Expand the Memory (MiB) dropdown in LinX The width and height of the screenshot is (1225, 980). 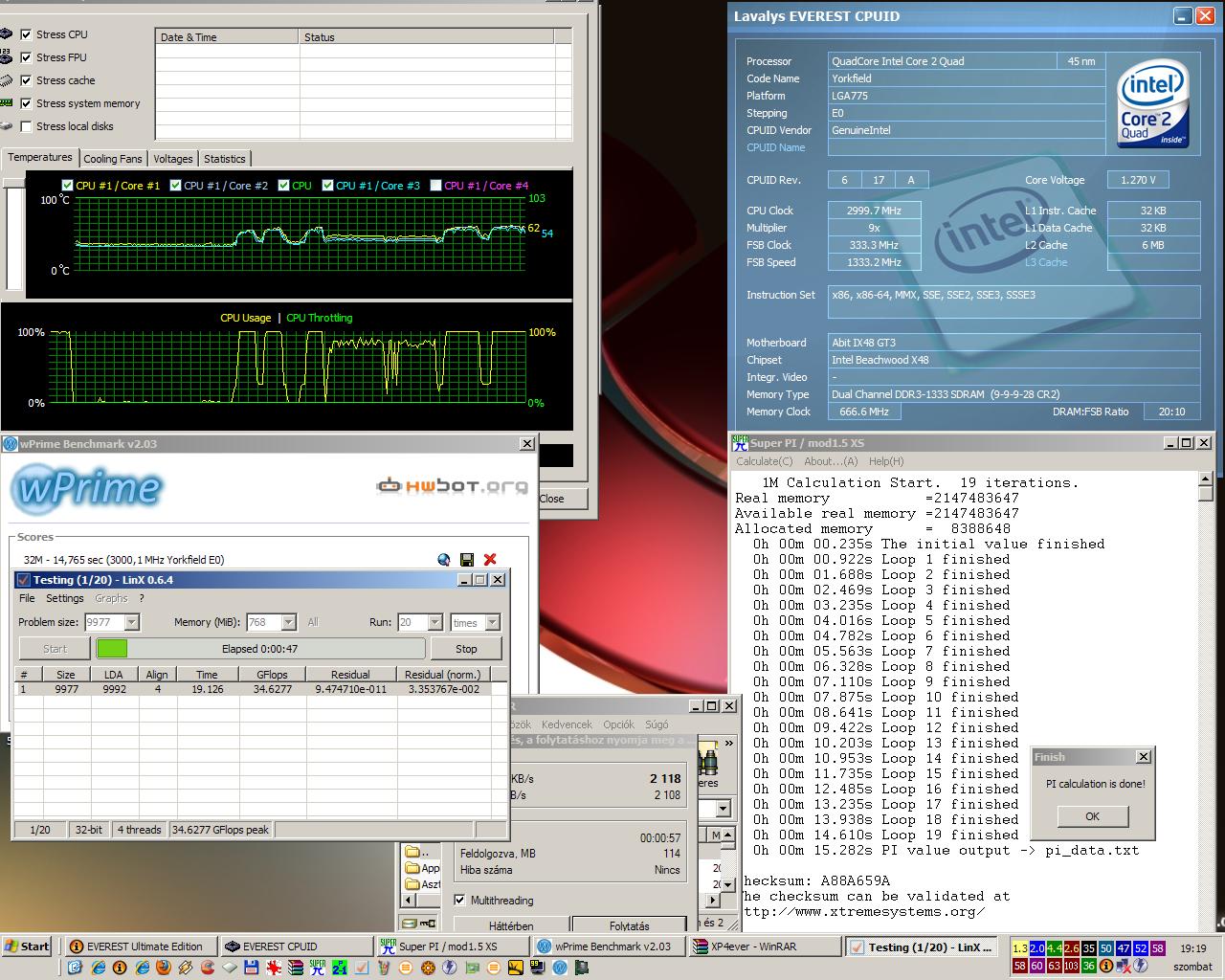(288, 622)
